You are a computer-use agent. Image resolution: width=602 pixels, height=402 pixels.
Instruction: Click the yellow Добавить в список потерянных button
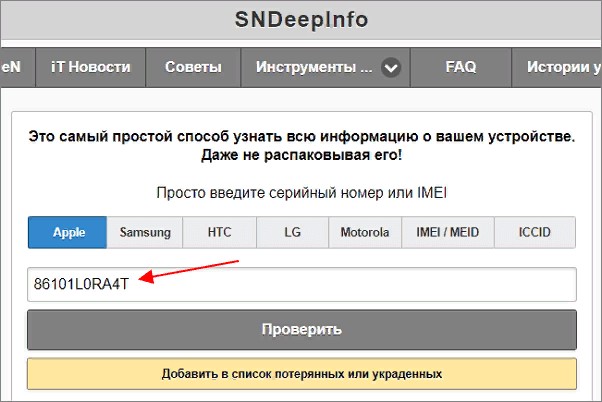[x=301, y=374]
